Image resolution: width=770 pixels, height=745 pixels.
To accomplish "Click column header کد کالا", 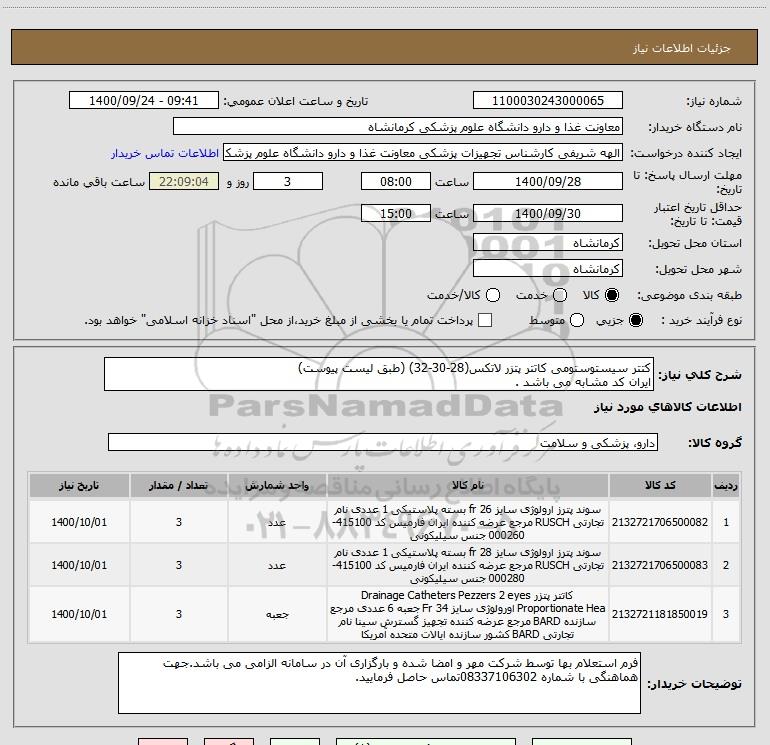I will [660, 485].
